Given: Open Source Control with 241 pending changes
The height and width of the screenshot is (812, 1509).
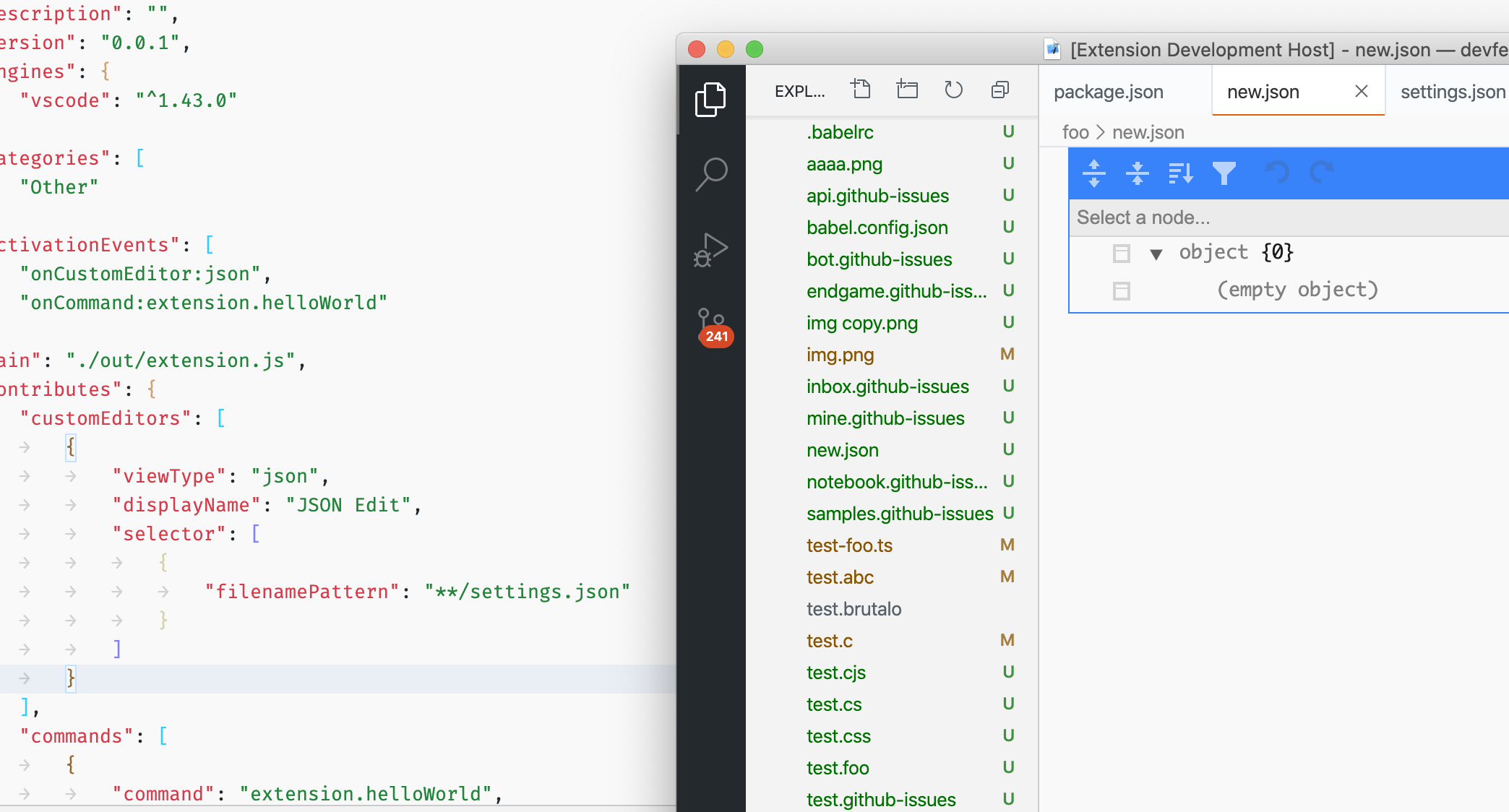Looking at the screenshot, I should click(x=710, y=323).
